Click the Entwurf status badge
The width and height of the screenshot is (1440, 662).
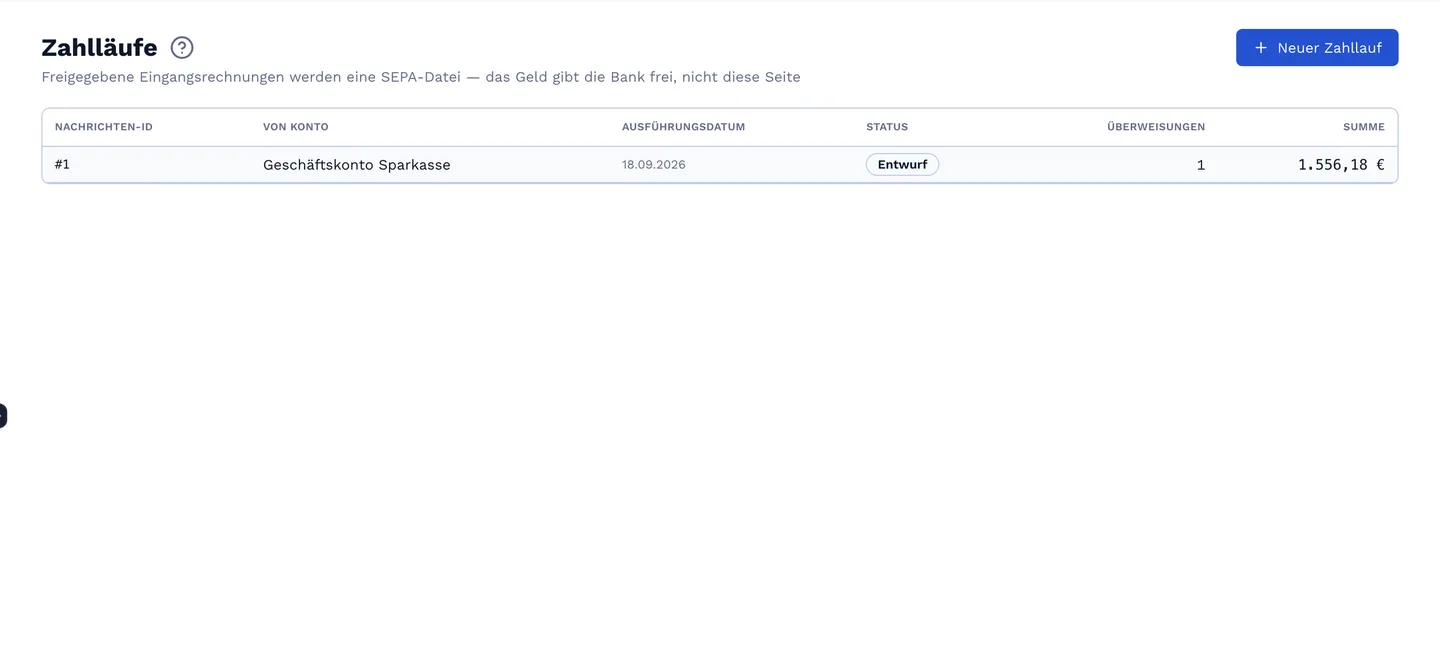coord(902,165)
